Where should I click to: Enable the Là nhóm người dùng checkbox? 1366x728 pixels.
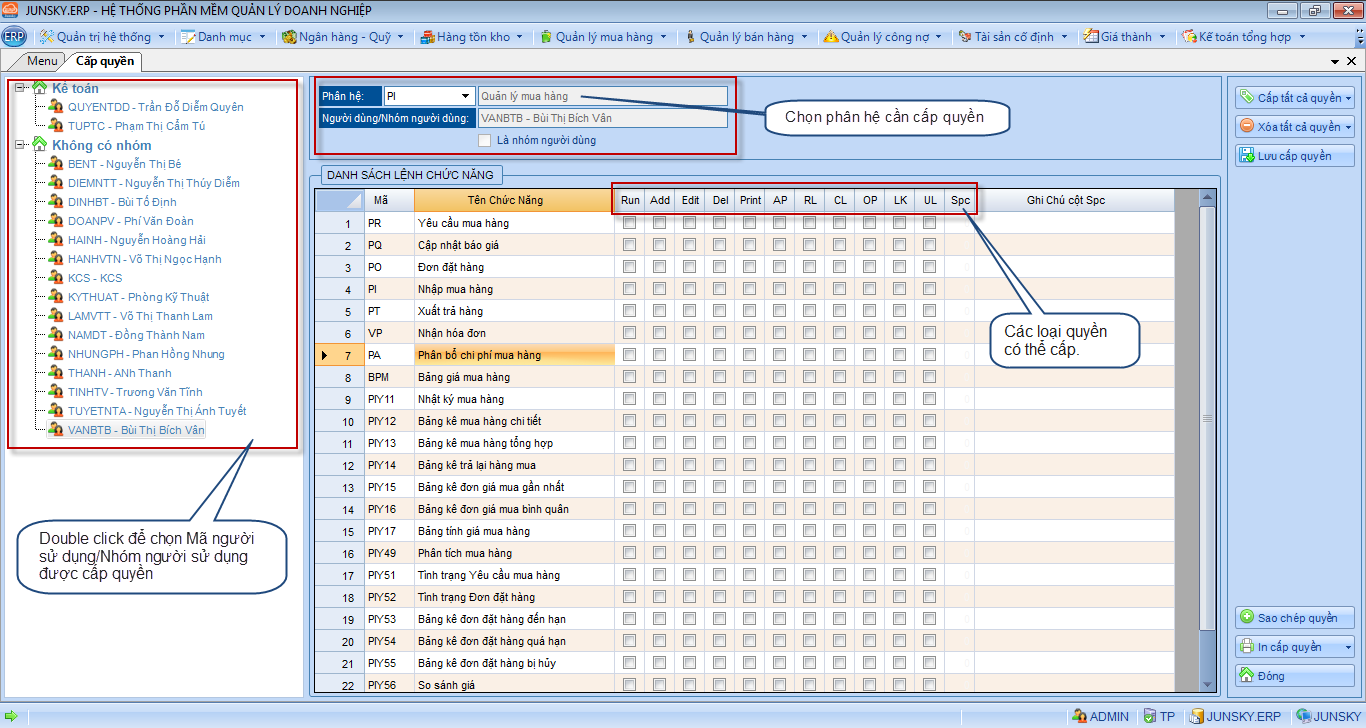(x=486, y=140)
